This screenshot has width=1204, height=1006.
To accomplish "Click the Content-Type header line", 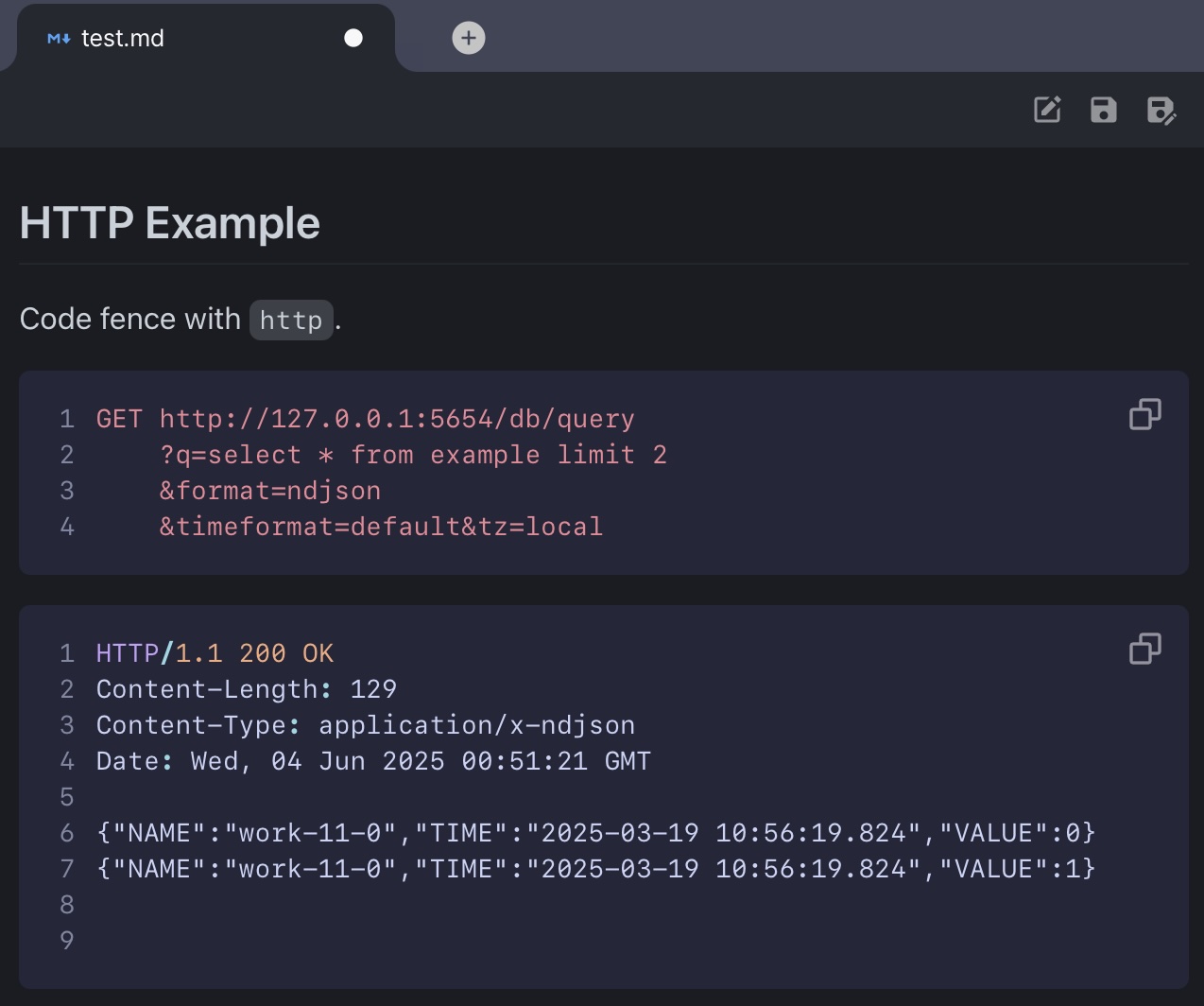I will (365, 725).
